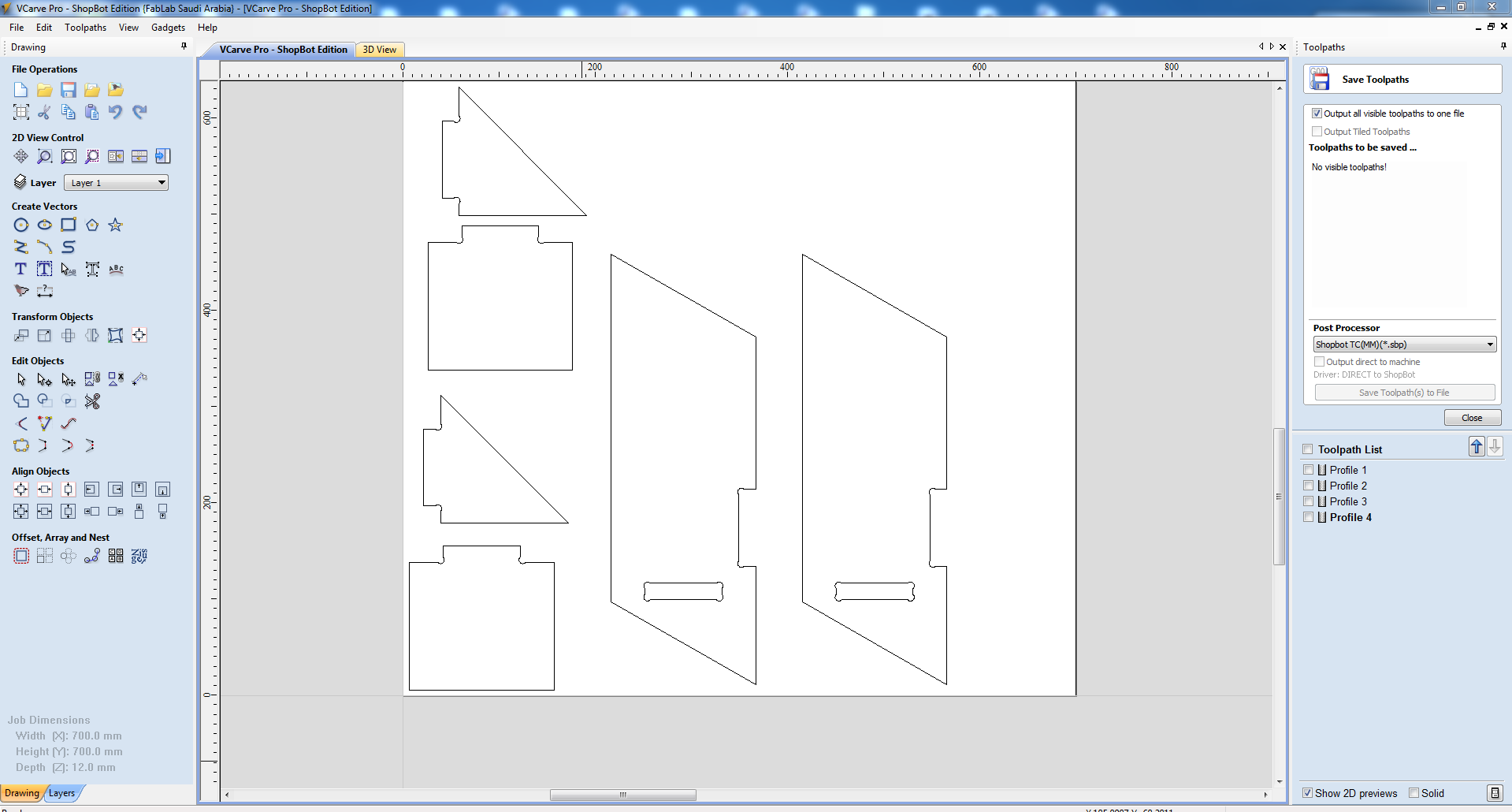This screenshot has width=1512, height=812.
Task: Open the Save Toolpaths disk icon
Action: click(x=1320, y=80)
